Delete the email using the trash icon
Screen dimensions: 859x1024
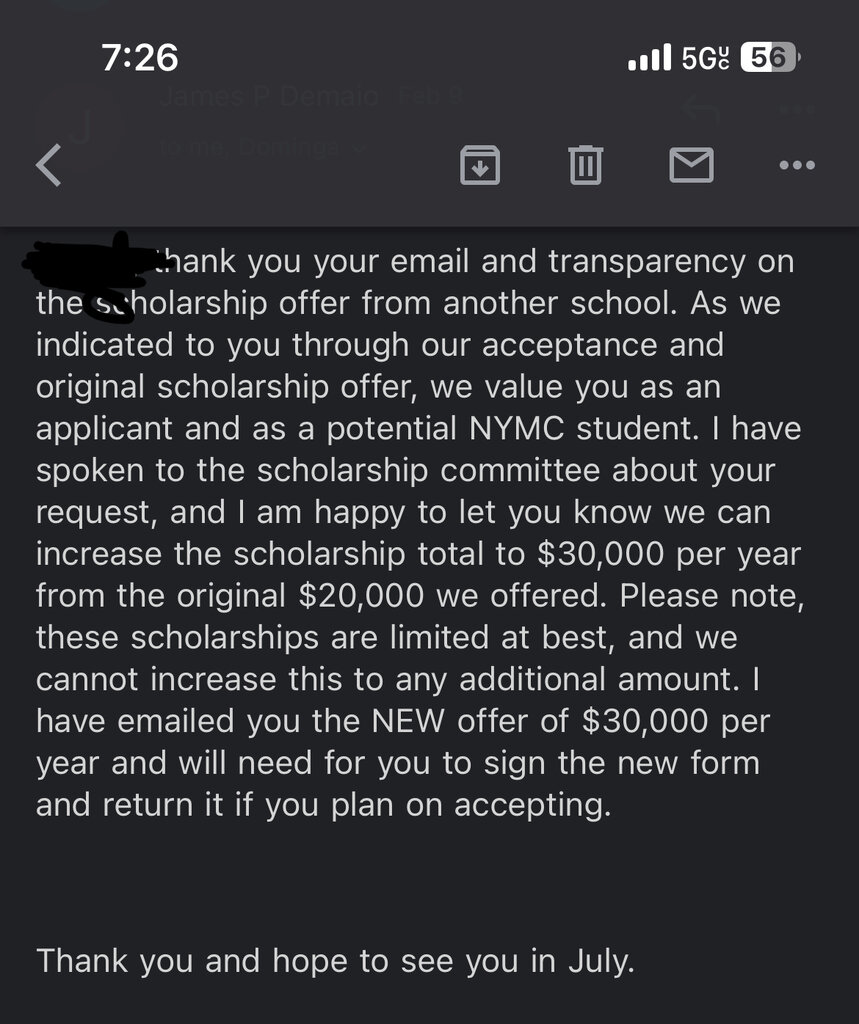(x=585, y=165)
